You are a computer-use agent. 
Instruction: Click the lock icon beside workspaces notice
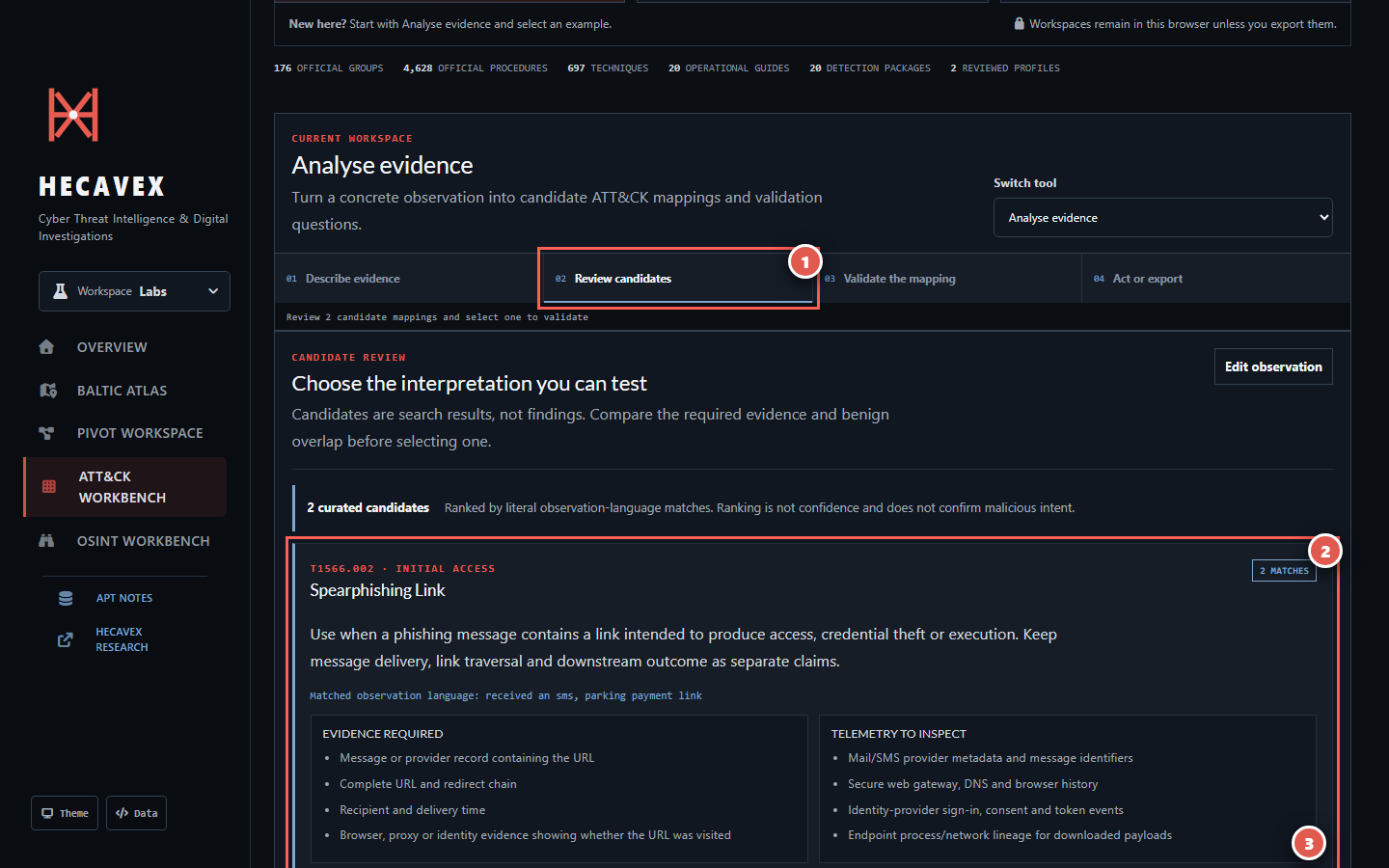pyautogui.click(x=1019, y=24)
